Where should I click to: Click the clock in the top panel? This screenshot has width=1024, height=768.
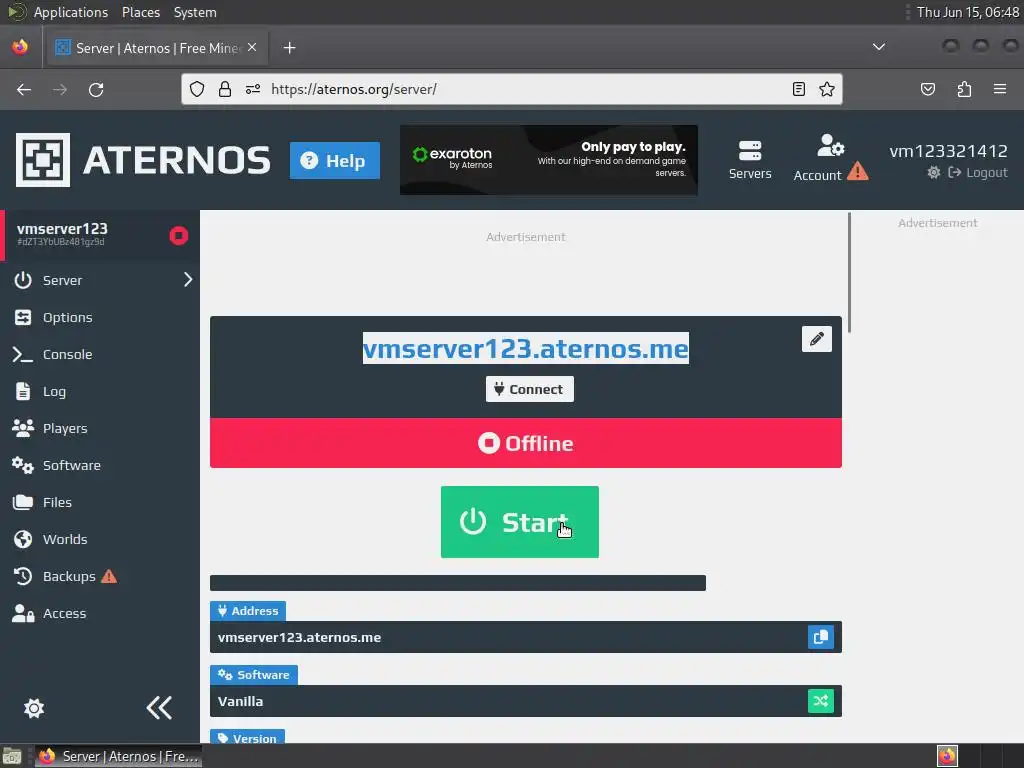pos(967,12)
